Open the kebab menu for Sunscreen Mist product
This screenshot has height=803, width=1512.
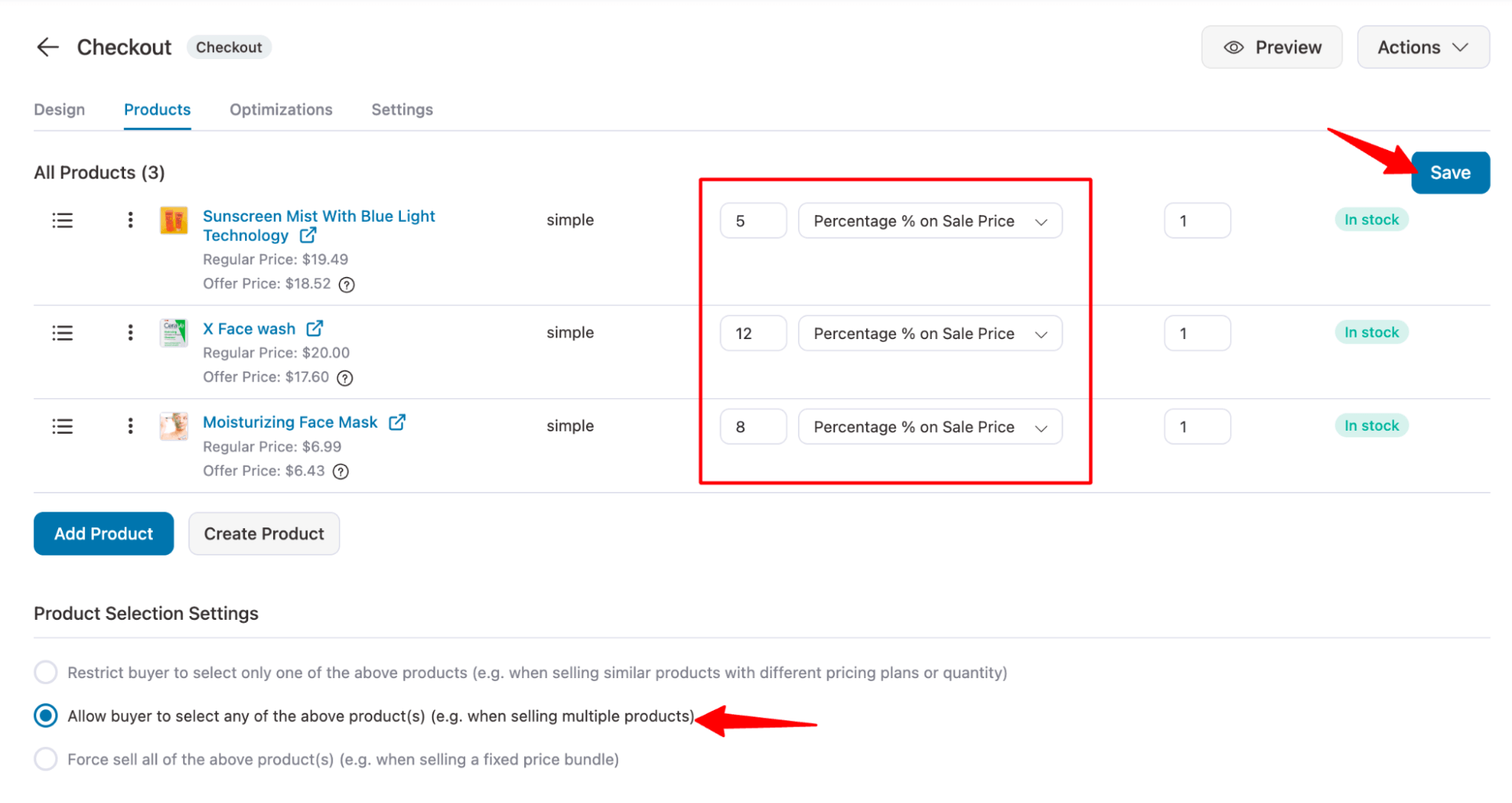coord(130,220)
